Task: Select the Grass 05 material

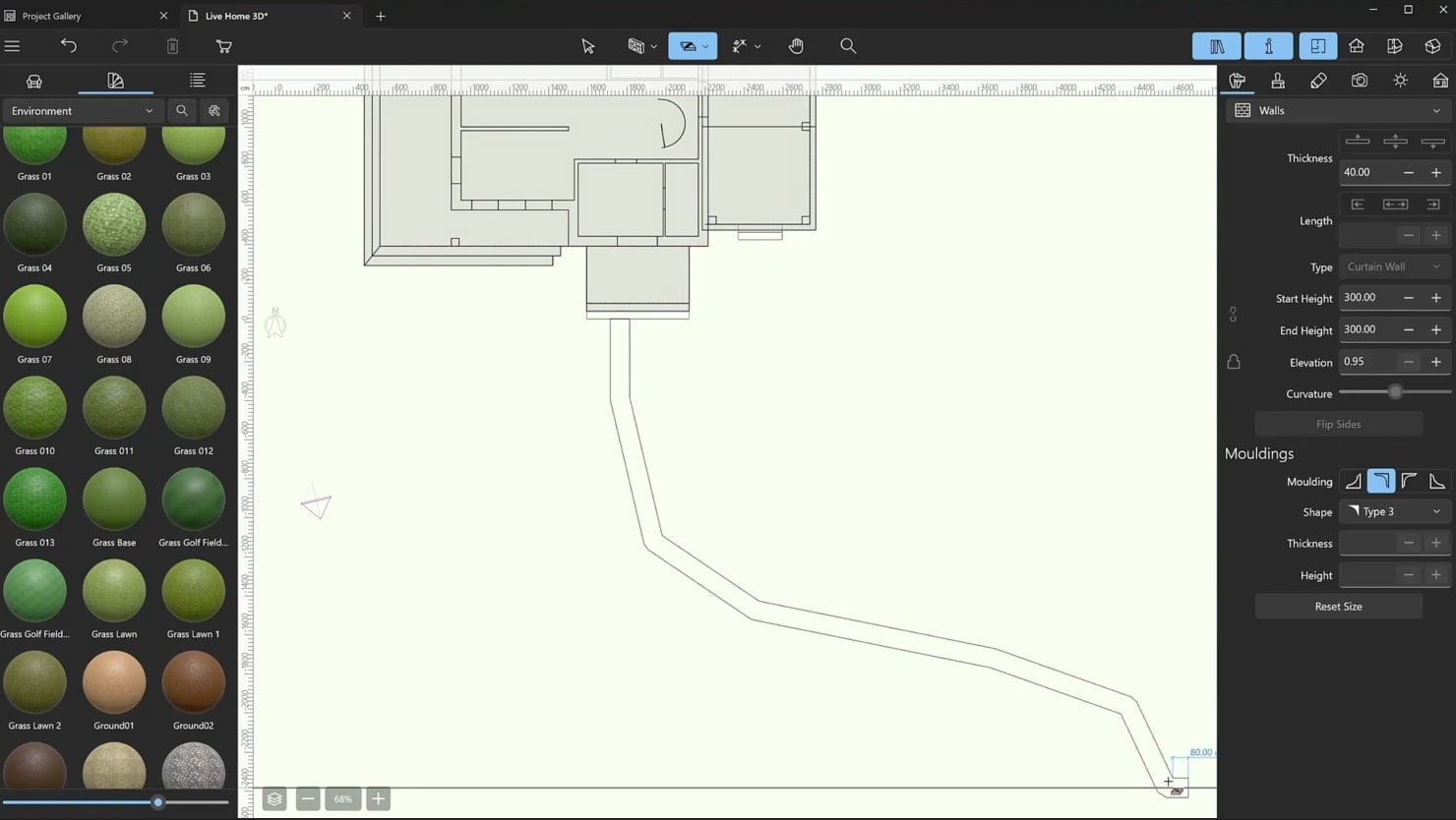Action: pyautogui.click(x=114, y=226)
